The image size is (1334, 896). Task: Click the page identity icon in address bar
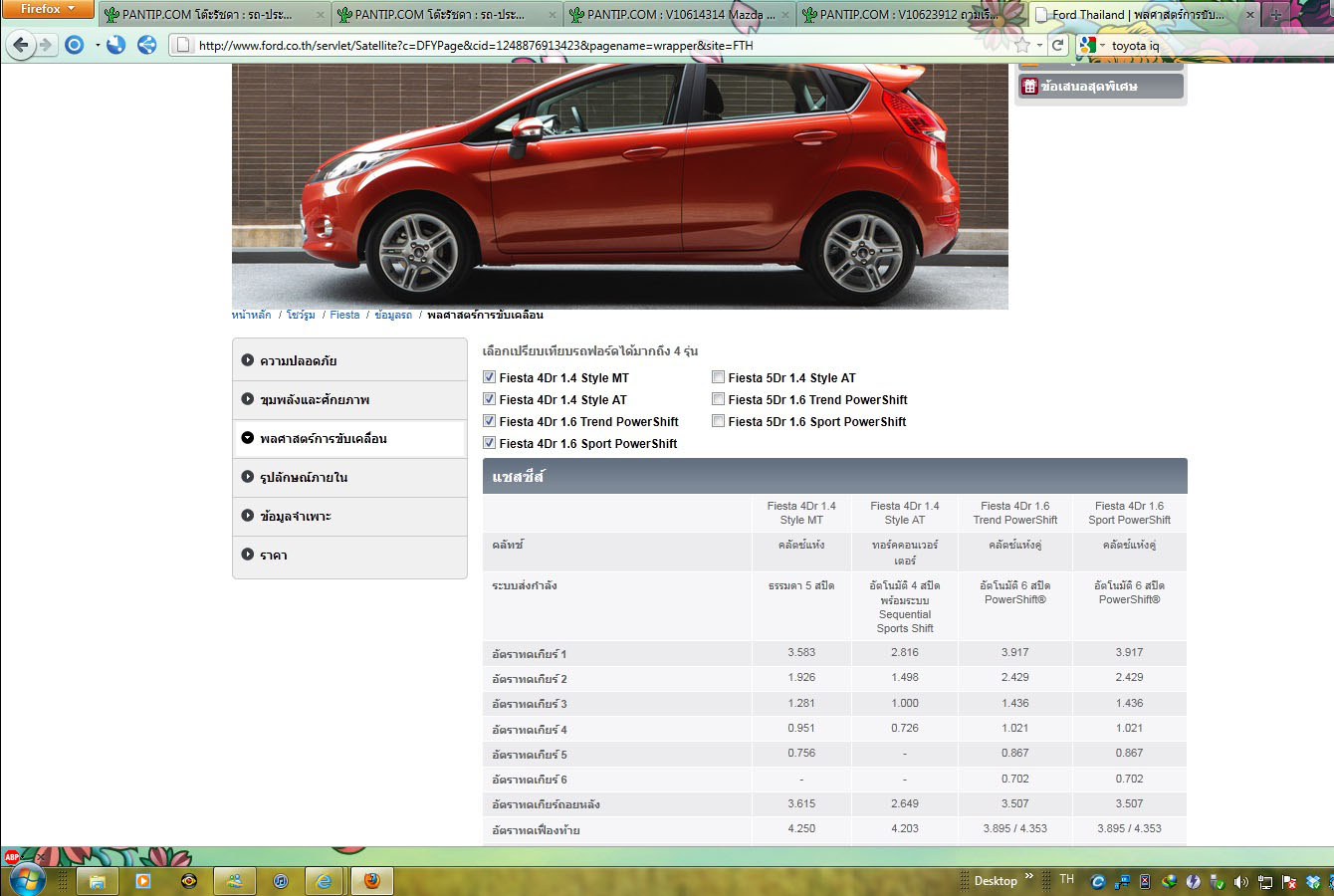pyautogui.click(x=182, y=45)
